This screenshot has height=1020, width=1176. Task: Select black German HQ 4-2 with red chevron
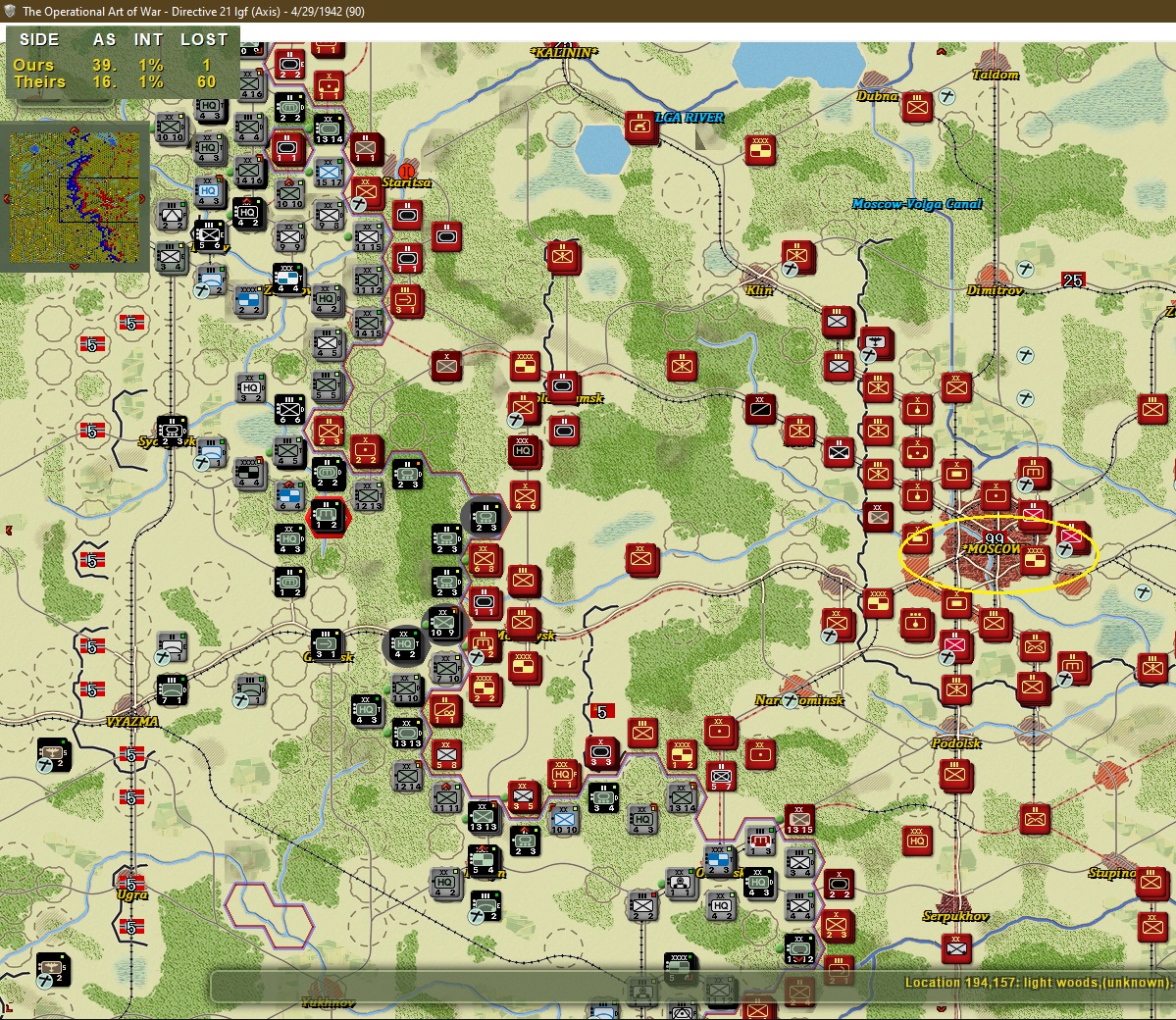(247, 214)
